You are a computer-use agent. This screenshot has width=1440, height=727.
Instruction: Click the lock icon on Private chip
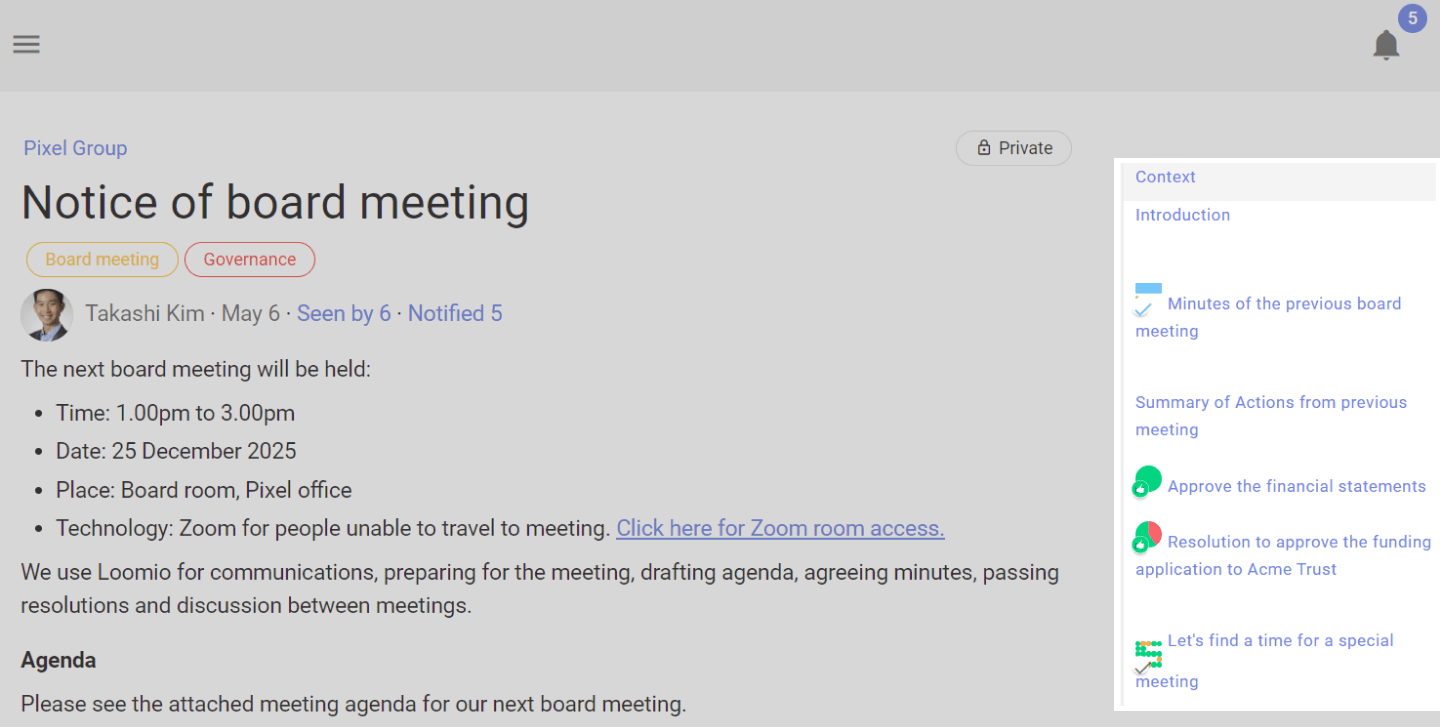pos(983,148)
